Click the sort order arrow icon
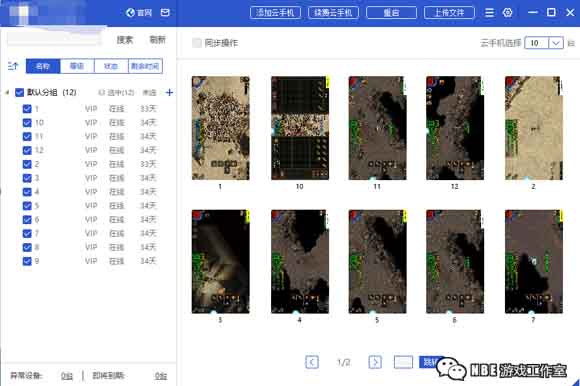 tap(13, 66)
